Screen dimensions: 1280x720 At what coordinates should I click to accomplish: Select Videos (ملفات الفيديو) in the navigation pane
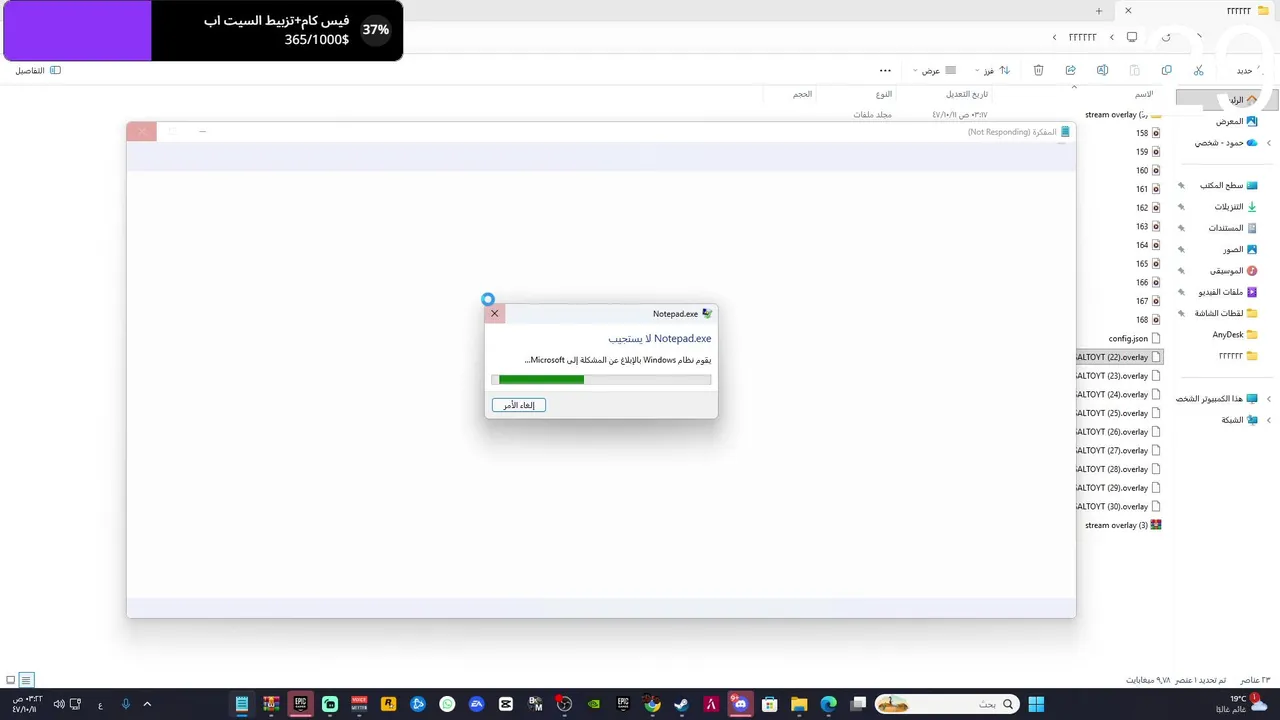(x=1228, y=292)
